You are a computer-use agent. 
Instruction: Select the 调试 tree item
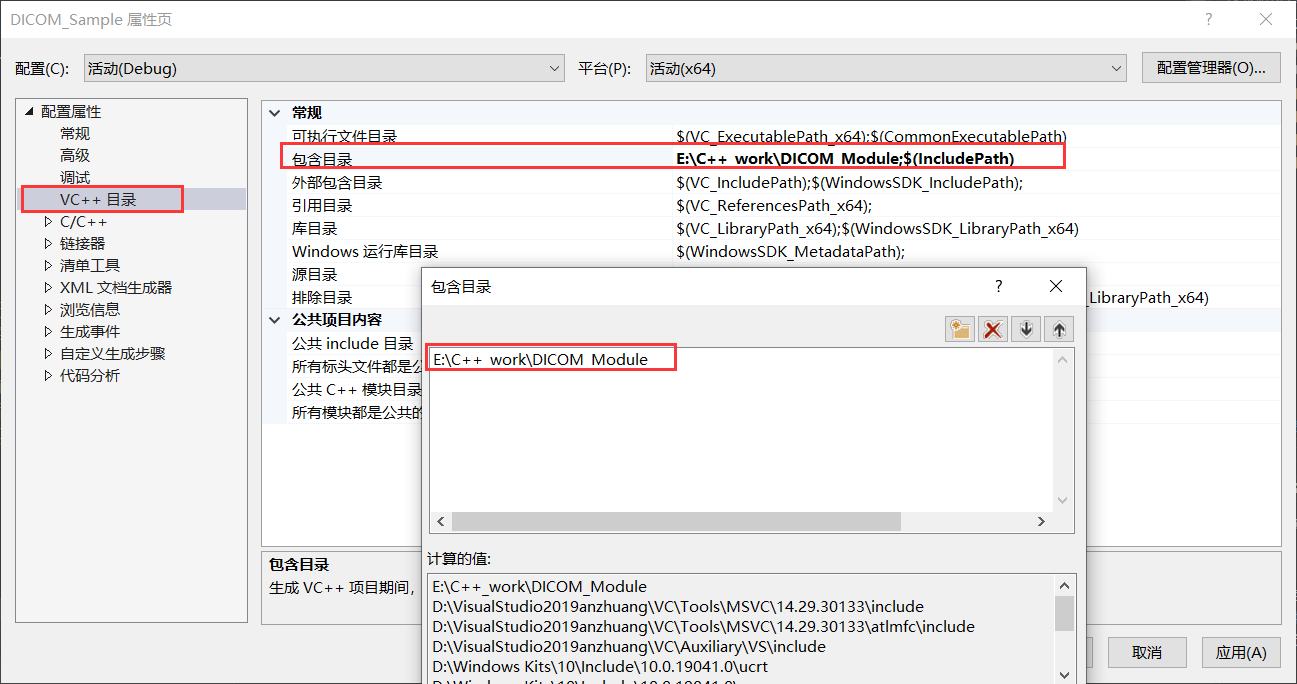click(x=75, y=177)
